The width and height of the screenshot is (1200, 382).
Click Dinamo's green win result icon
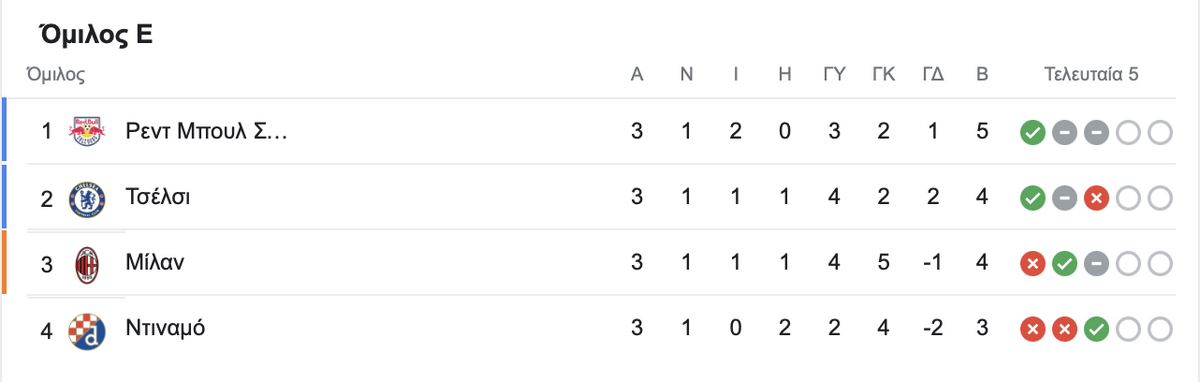point(1096,329)
